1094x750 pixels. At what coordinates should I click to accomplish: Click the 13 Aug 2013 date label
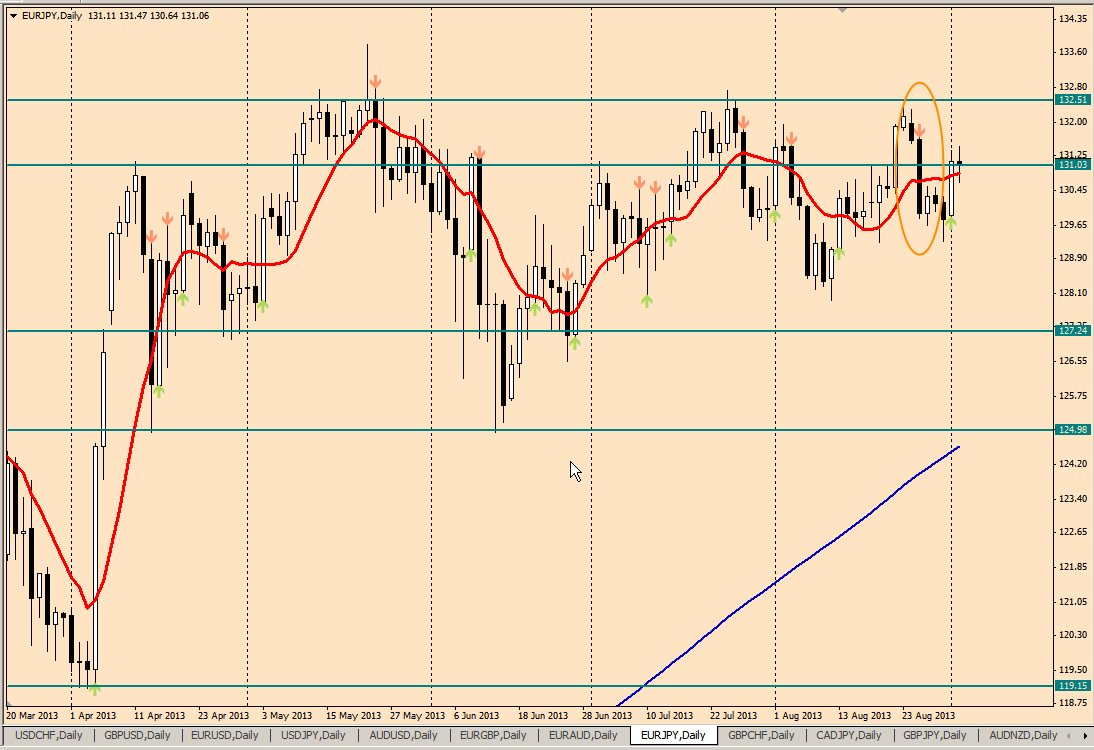click(x=864, y=715)
